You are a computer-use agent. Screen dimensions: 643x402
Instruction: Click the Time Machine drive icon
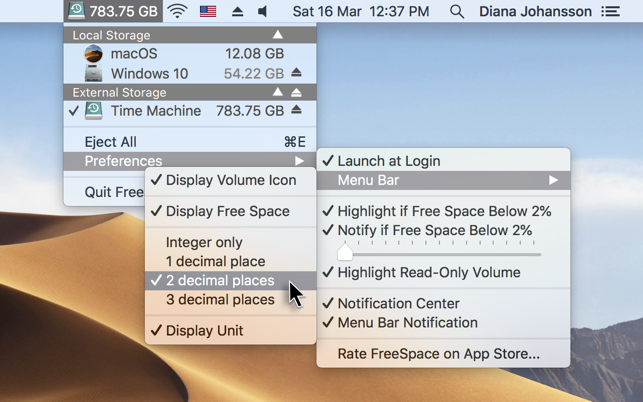click(x=93, y=111)
